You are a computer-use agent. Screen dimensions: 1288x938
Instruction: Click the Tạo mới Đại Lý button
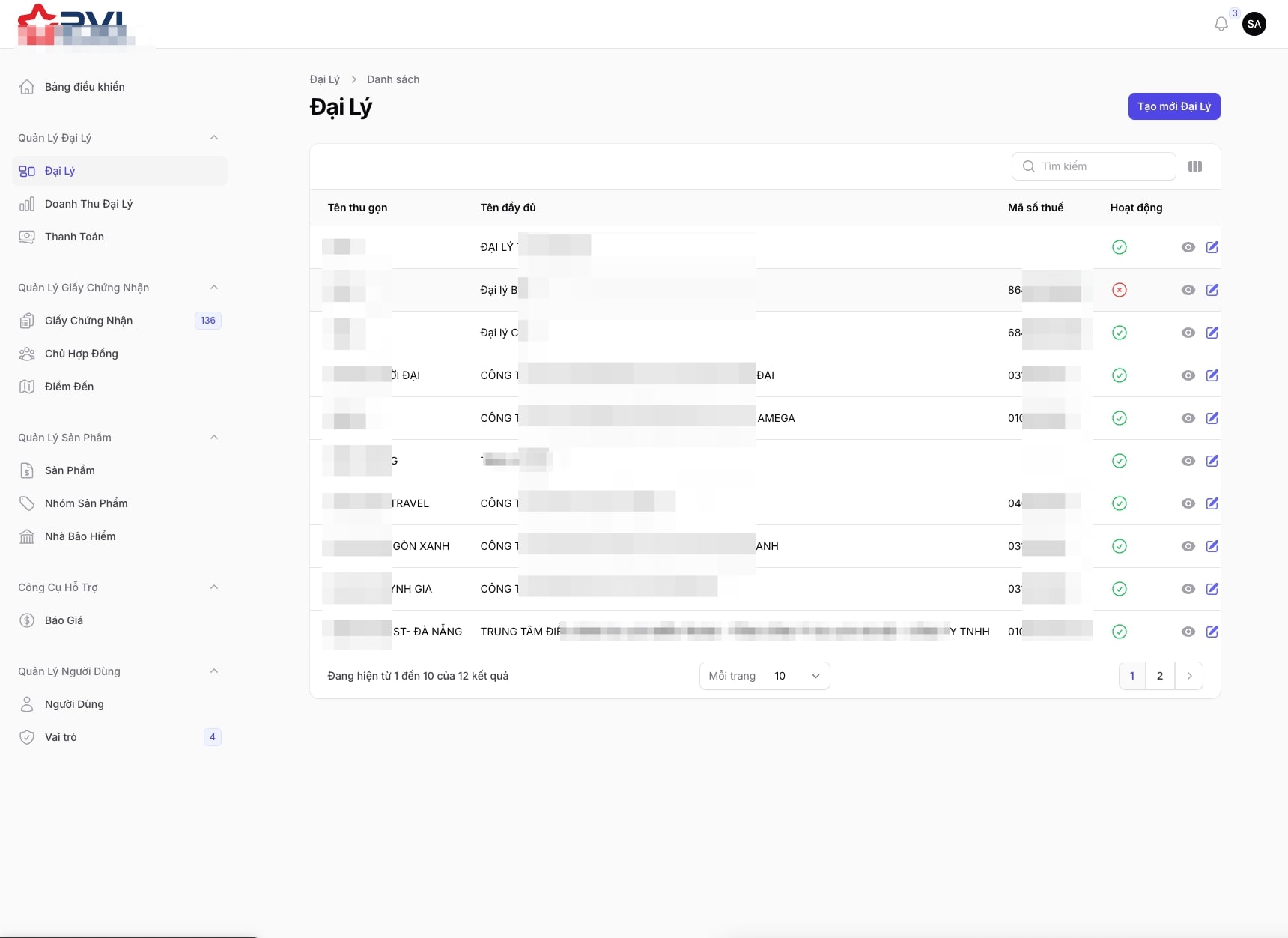pos(1173,106)
